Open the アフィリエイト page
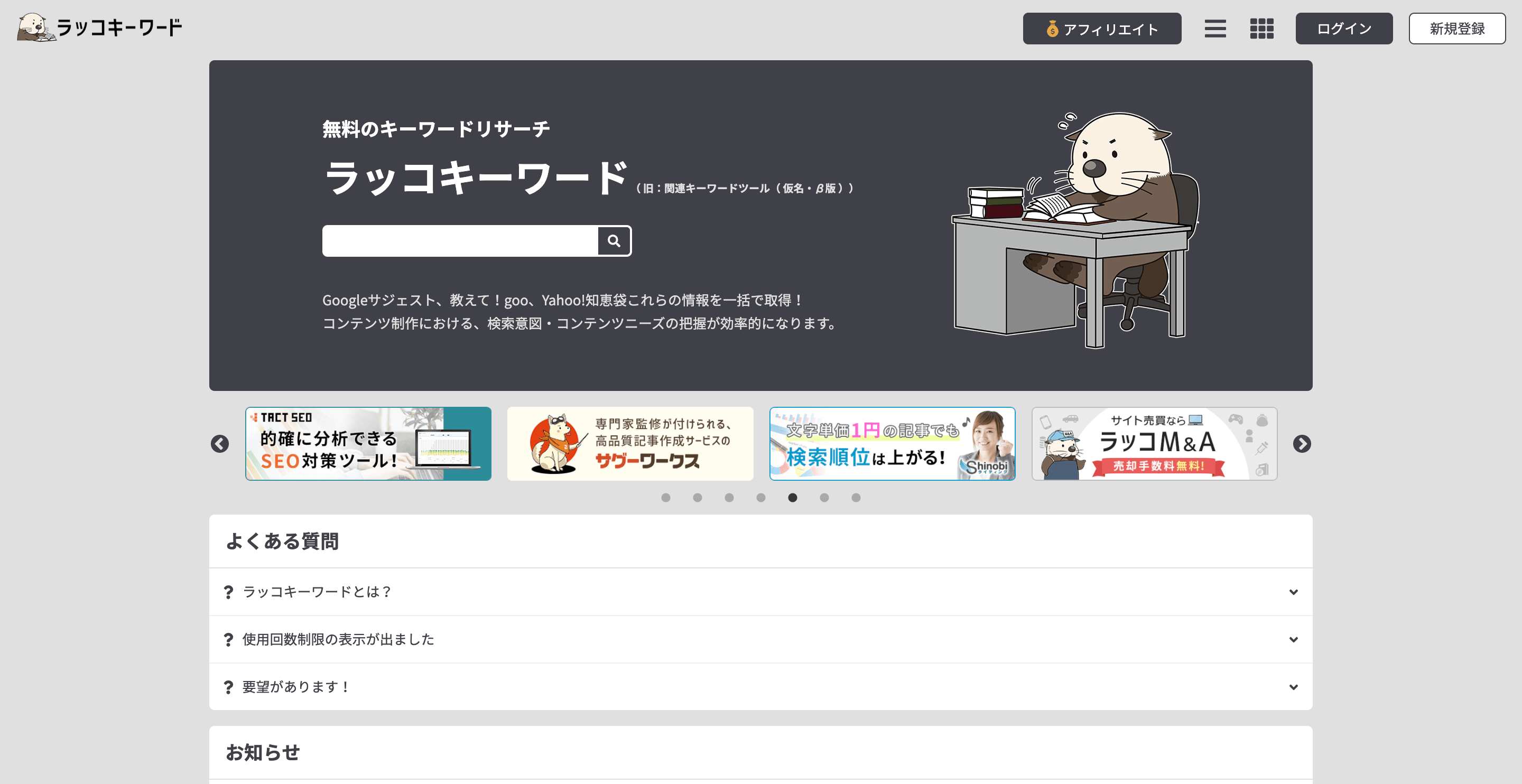 (x=1102, y=29)
